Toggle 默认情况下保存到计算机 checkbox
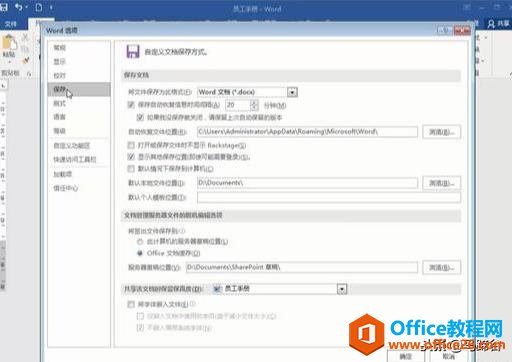 (131, 169)
